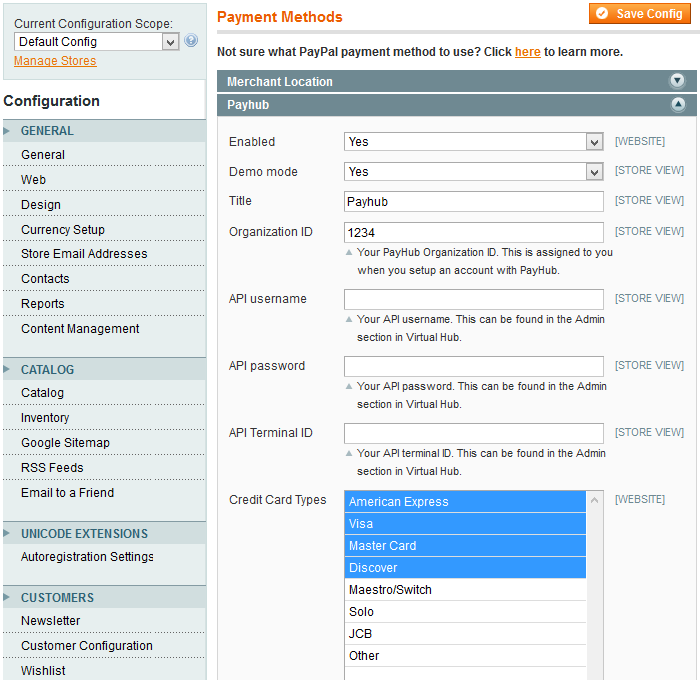Open the Newsletter configuration tab
Image resolution: width=700 pixels, height=680 pixels.
(50, 621)
